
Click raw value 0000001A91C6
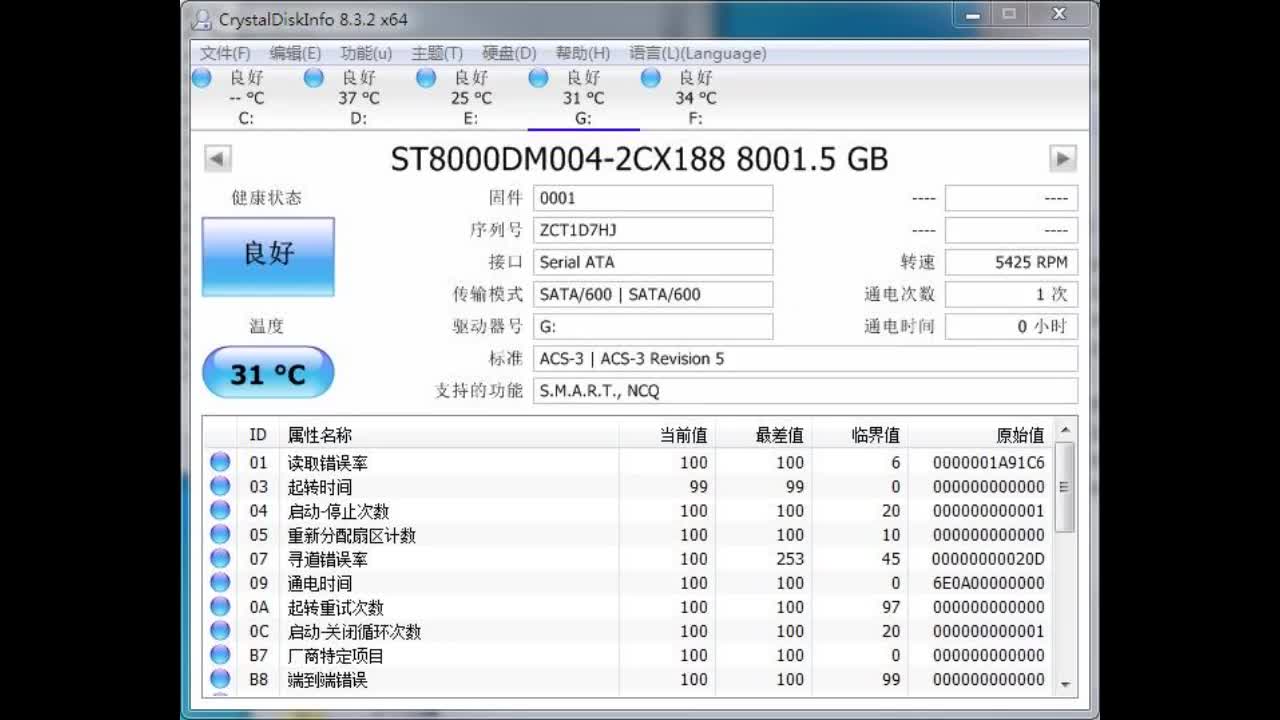[988, 462]
